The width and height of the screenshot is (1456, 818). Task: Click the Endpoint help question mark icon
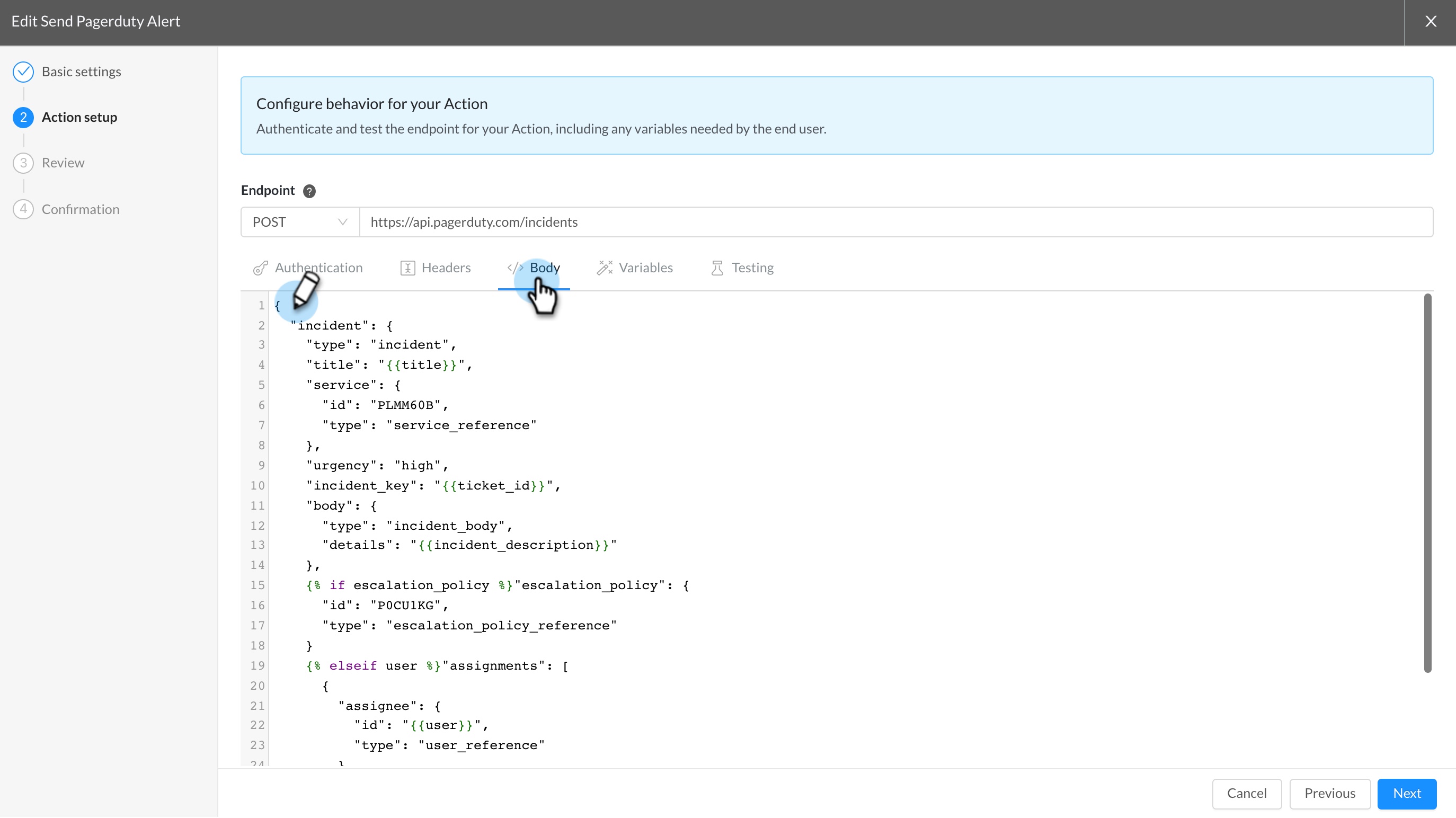(309, 191)
